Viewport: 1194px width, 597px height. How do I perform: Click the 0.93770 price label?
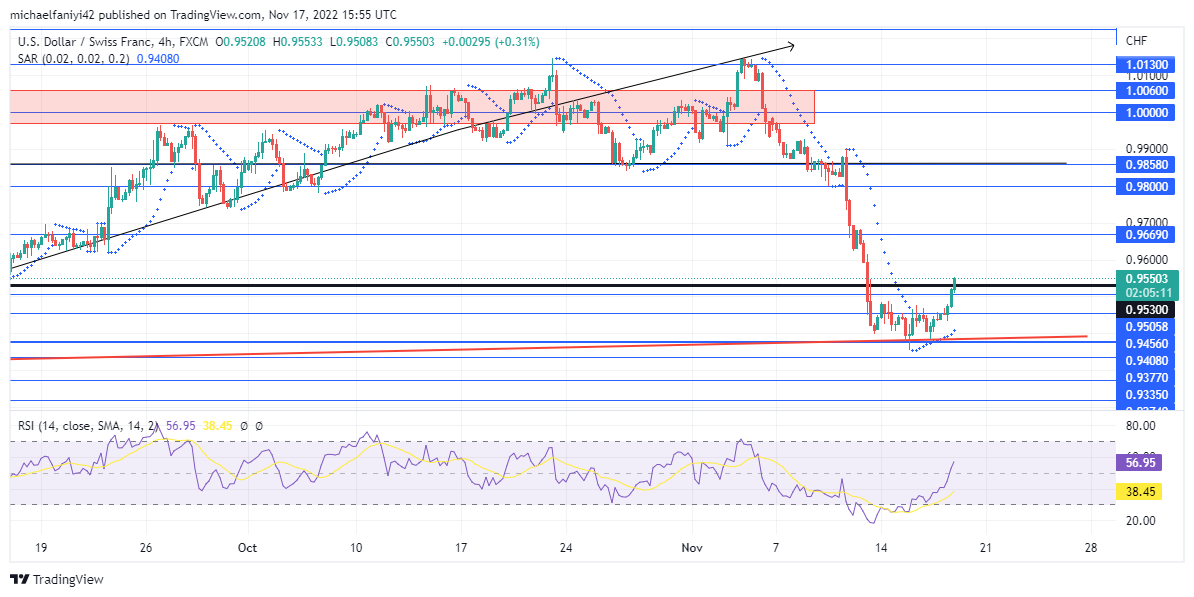[x=1147, y=377]
